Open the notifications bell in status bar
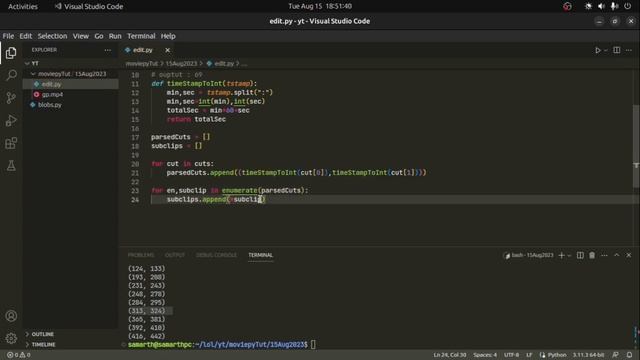 629,355
